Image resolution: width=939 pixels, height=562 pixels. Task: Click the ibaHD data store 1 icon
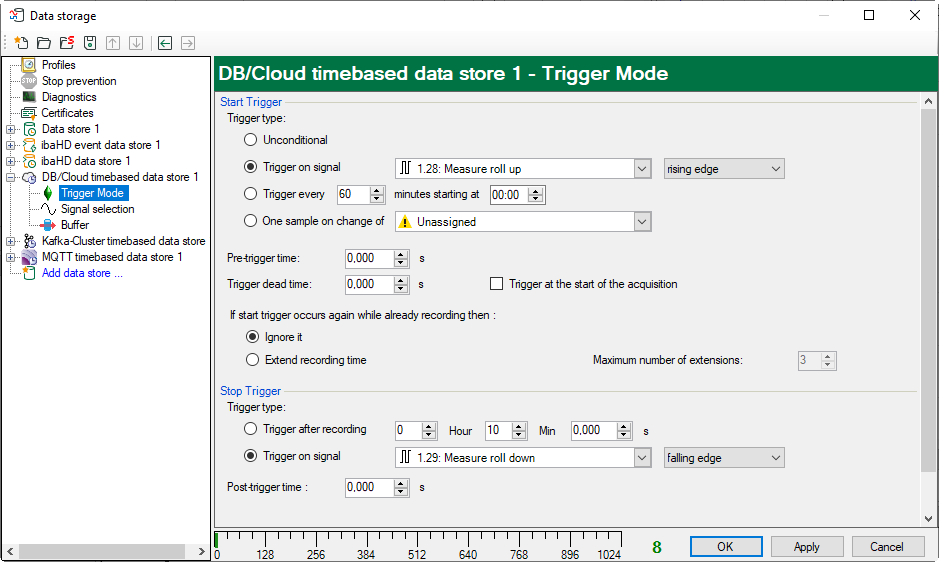click(29, 161)
